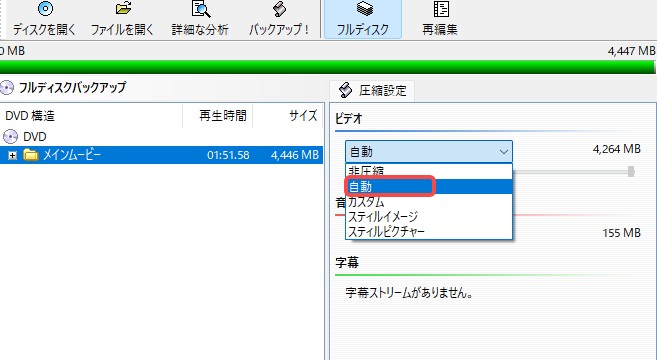Click the メインムービー folder icon
This screenshot has height=360, width=657.
(31, 155)
